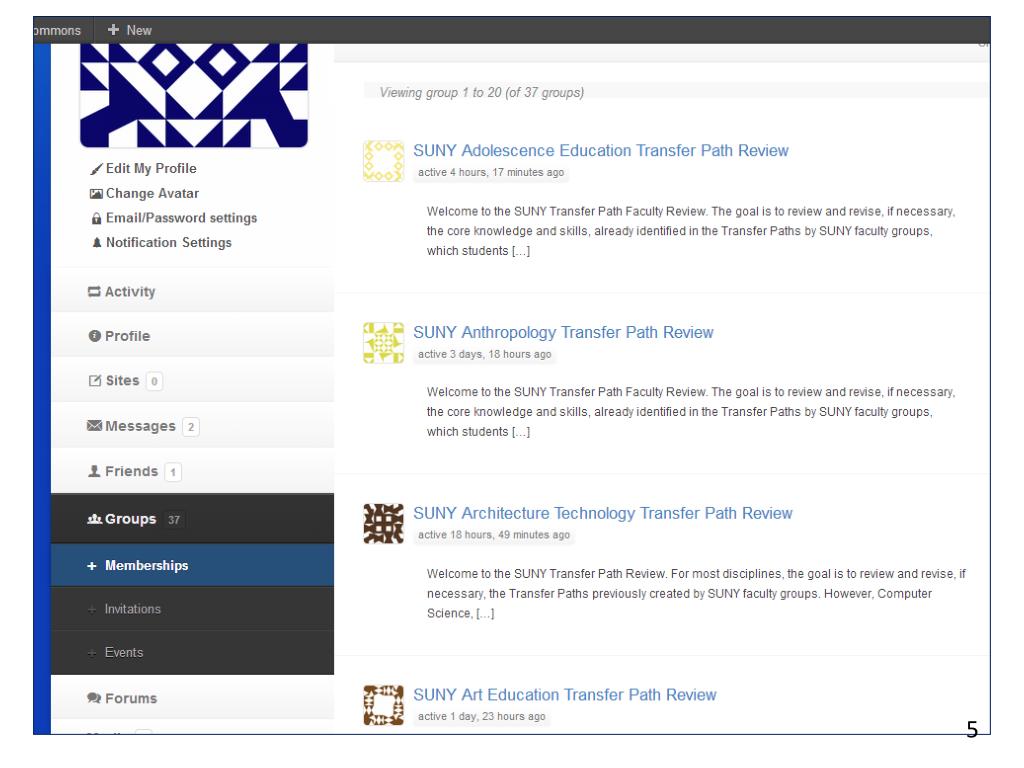The height and width of the screenshot is (768, 1024).
Task: Click the plus icon beside Events
Action: click(91, 653)
